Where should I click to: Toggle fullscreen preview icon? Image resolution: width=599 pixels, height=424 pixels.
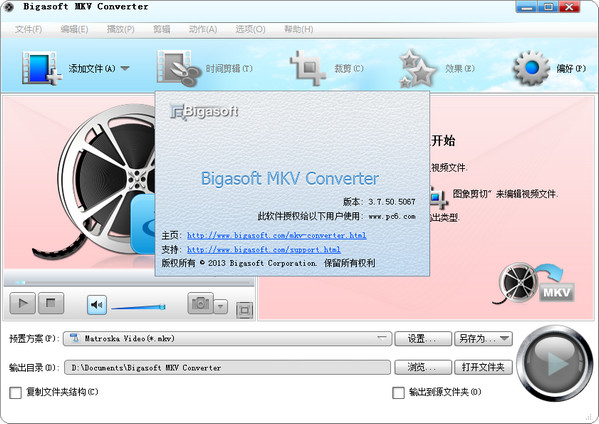244,310
